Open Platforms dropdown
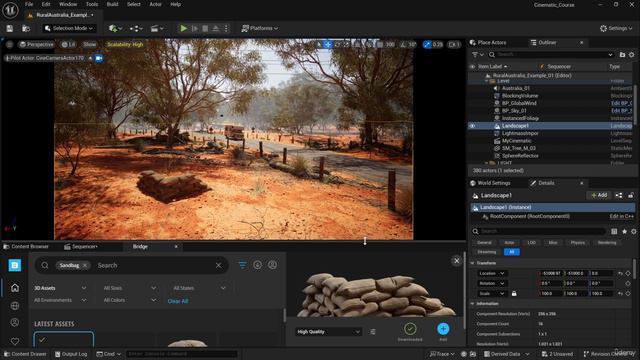 tap(260, 28)
